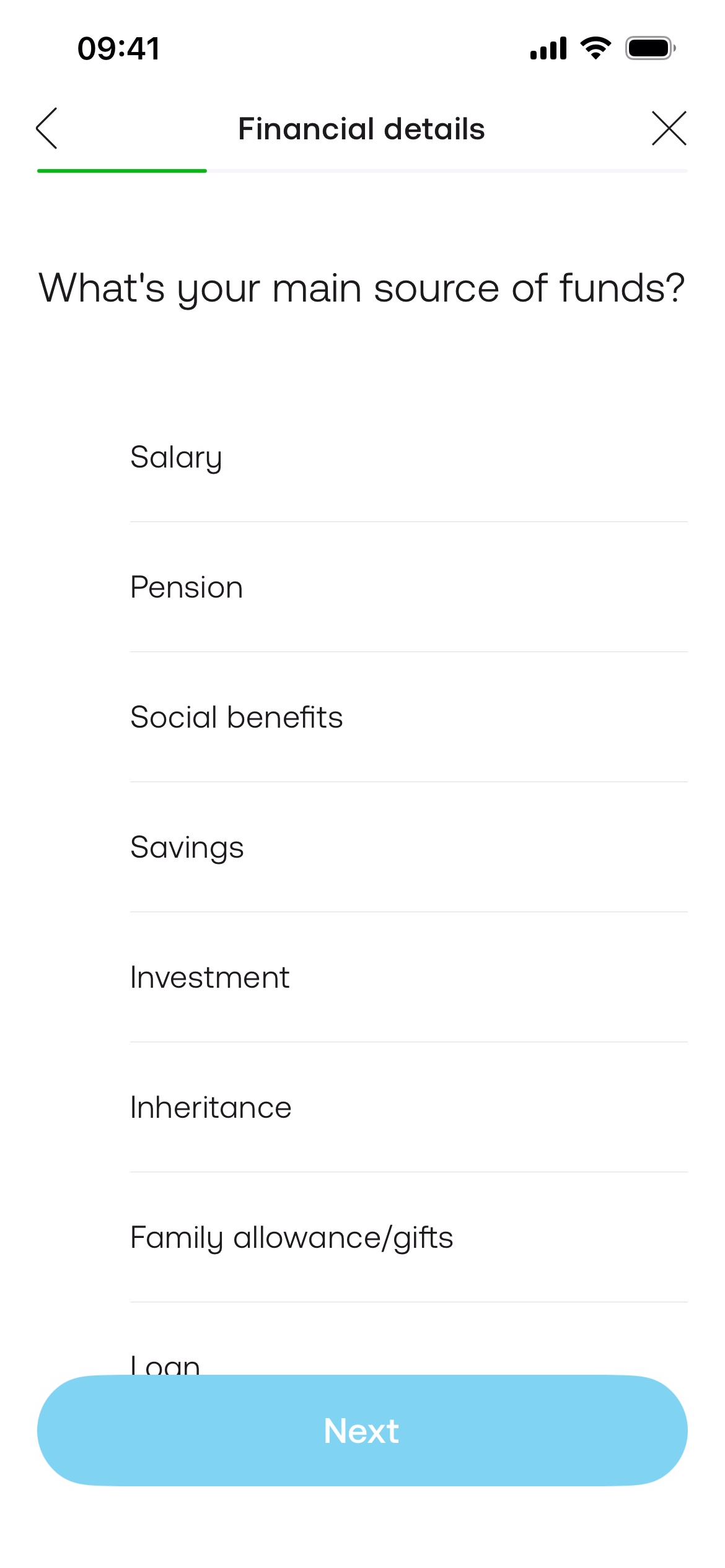Click divider line between Investment and Inheritance
The image size is (725, 1568).
pos(409,1042)
